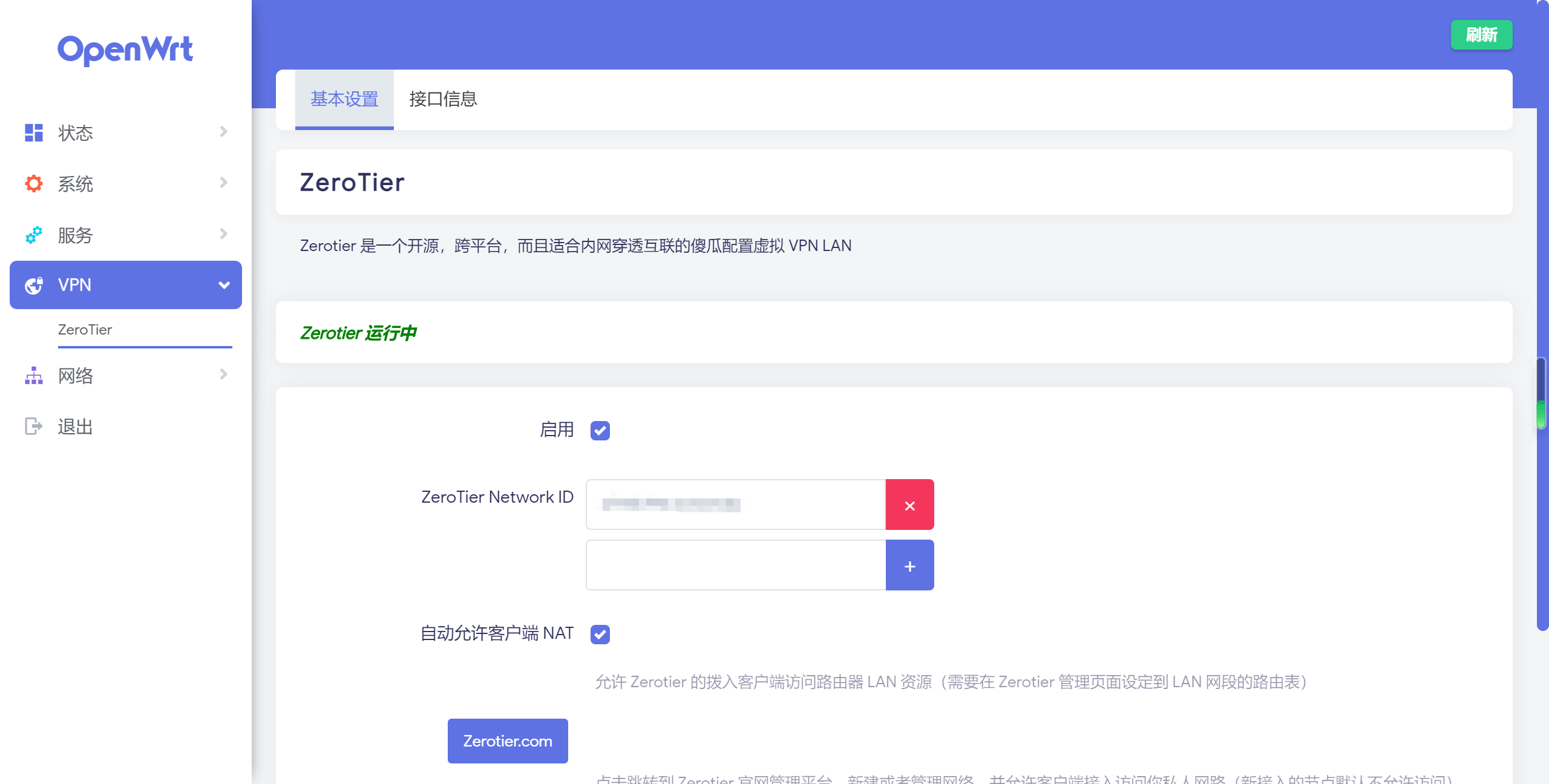Viewport: 1549px width, 784px height.
Task: Disable 自动允许客户端 NAT checkbox
Action: tap(600, 634)
